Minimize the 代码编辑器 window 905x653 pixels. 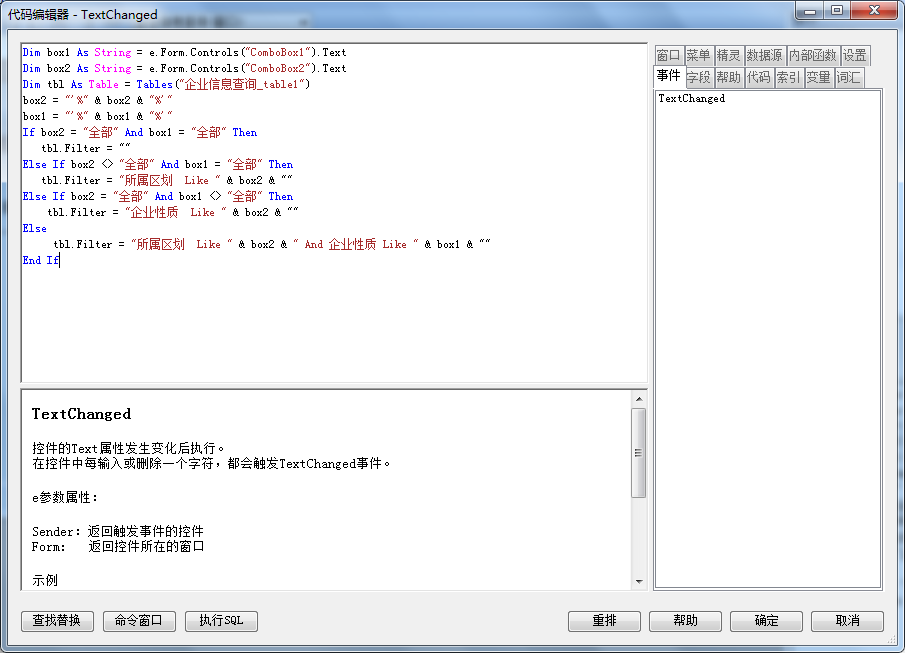[x=810, y=11]
